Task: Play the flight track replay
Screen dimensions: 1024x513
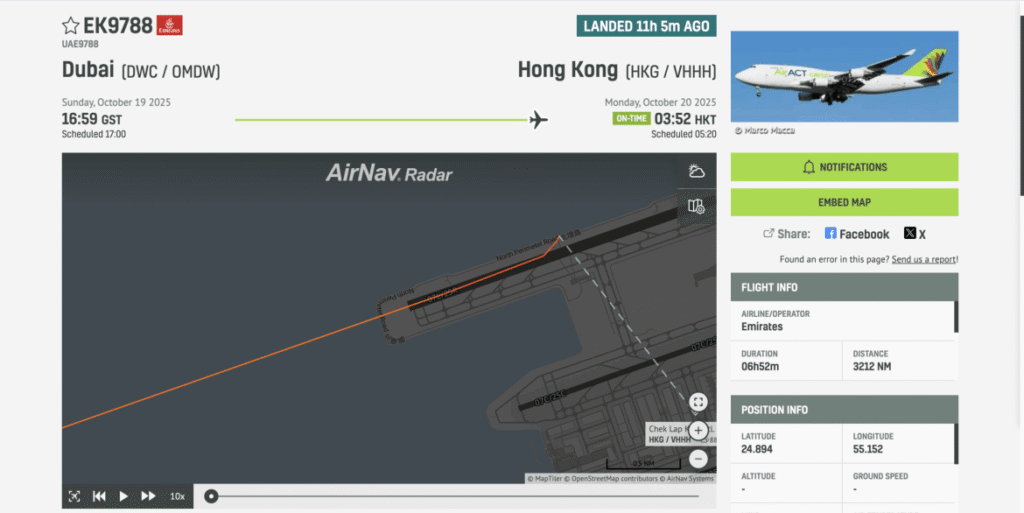Action: tap(124, 496)
